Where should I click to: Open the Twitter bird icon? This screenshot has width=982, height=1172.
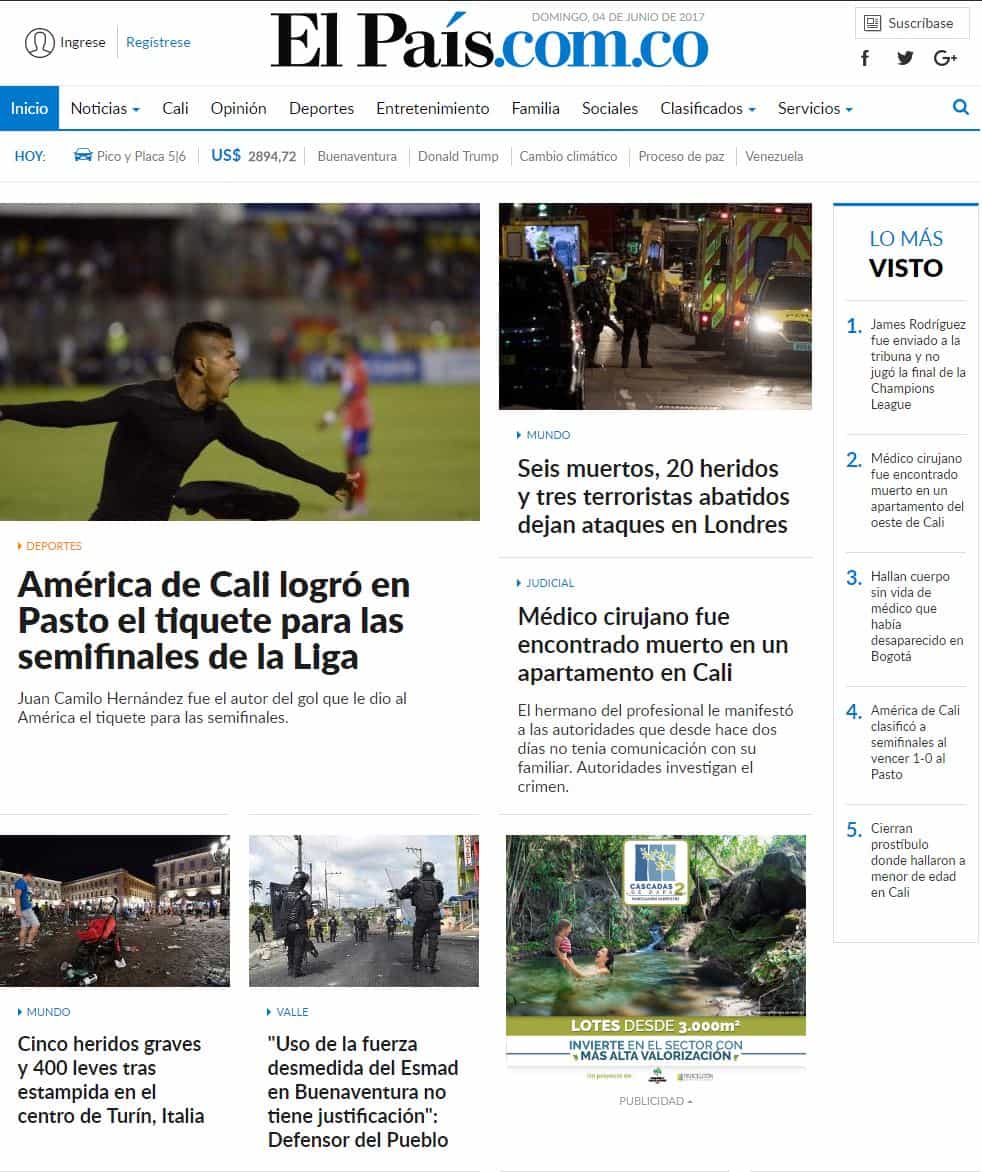[x=905, y=58]
